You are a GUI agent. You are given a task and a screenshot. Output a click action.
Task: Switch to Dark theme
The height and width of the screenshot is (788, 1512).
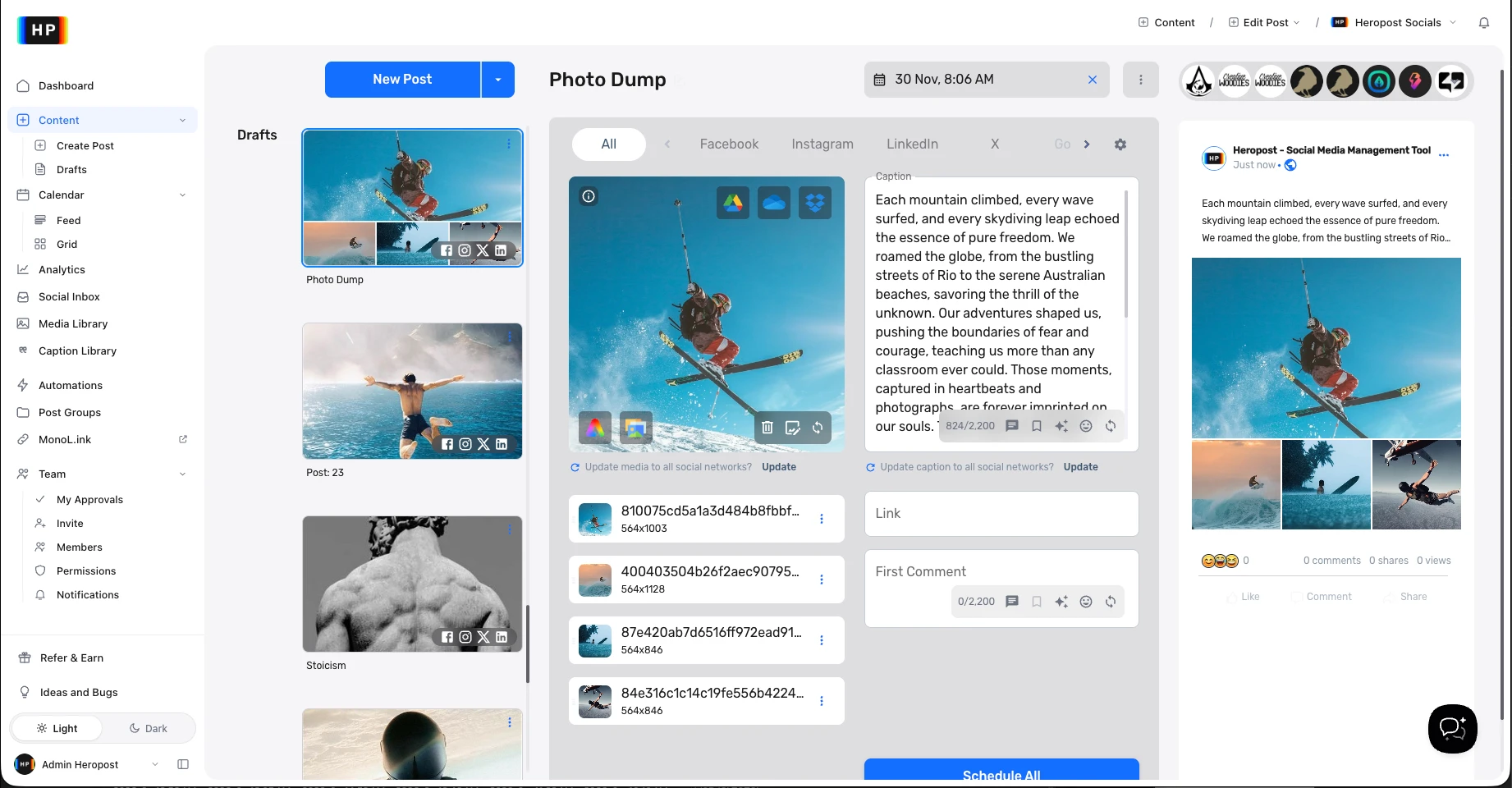[x=148, y=728]
